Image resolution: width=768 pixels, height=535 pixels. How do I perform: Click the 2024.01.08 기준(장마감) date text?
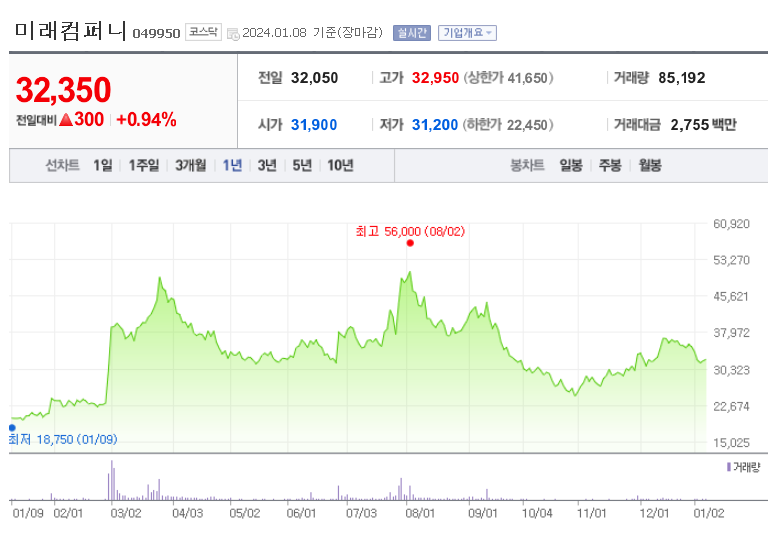(x=312, y=33)
